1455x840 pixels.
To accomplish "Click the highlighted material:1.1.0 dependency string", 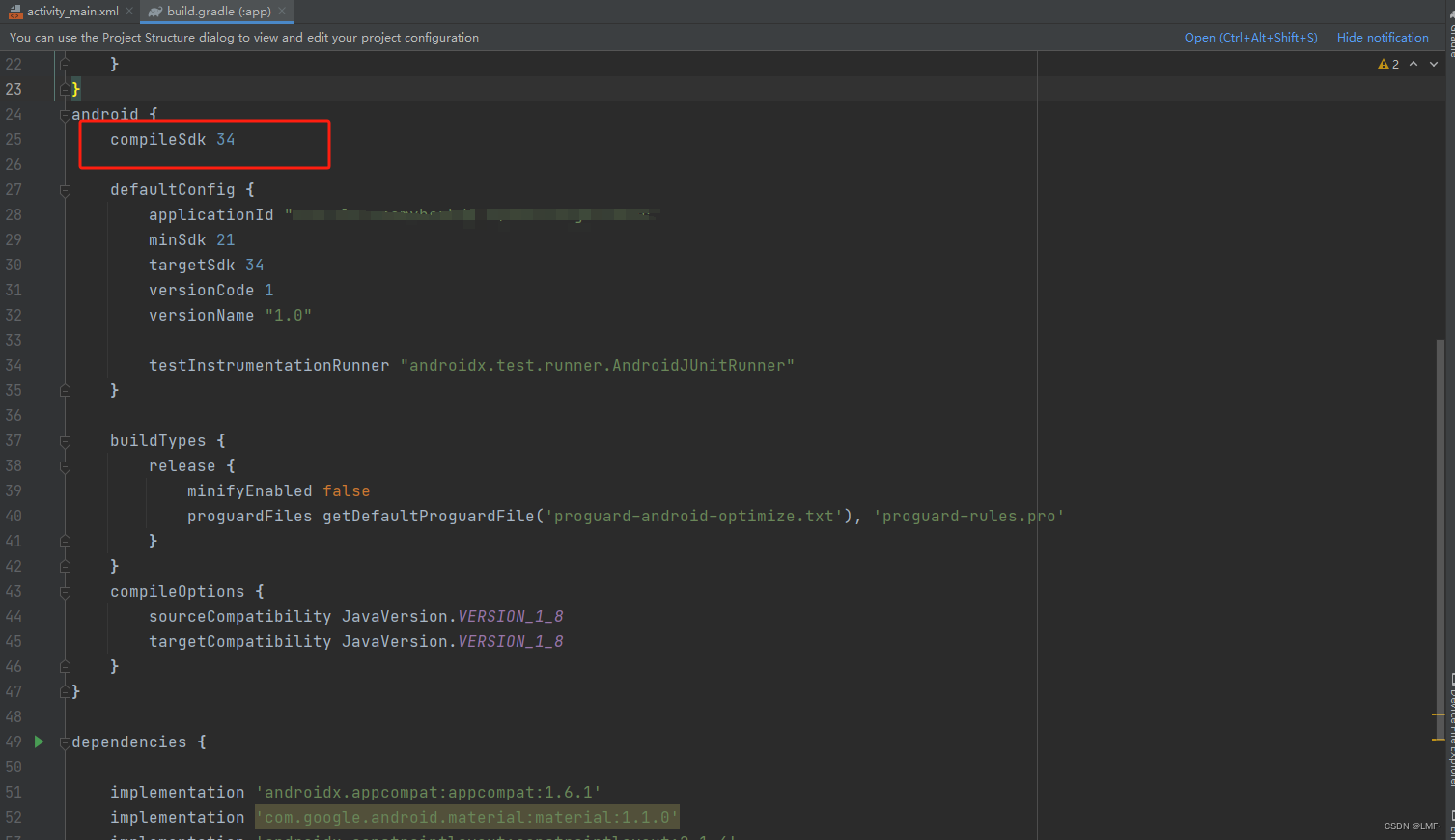I will 467,817.
